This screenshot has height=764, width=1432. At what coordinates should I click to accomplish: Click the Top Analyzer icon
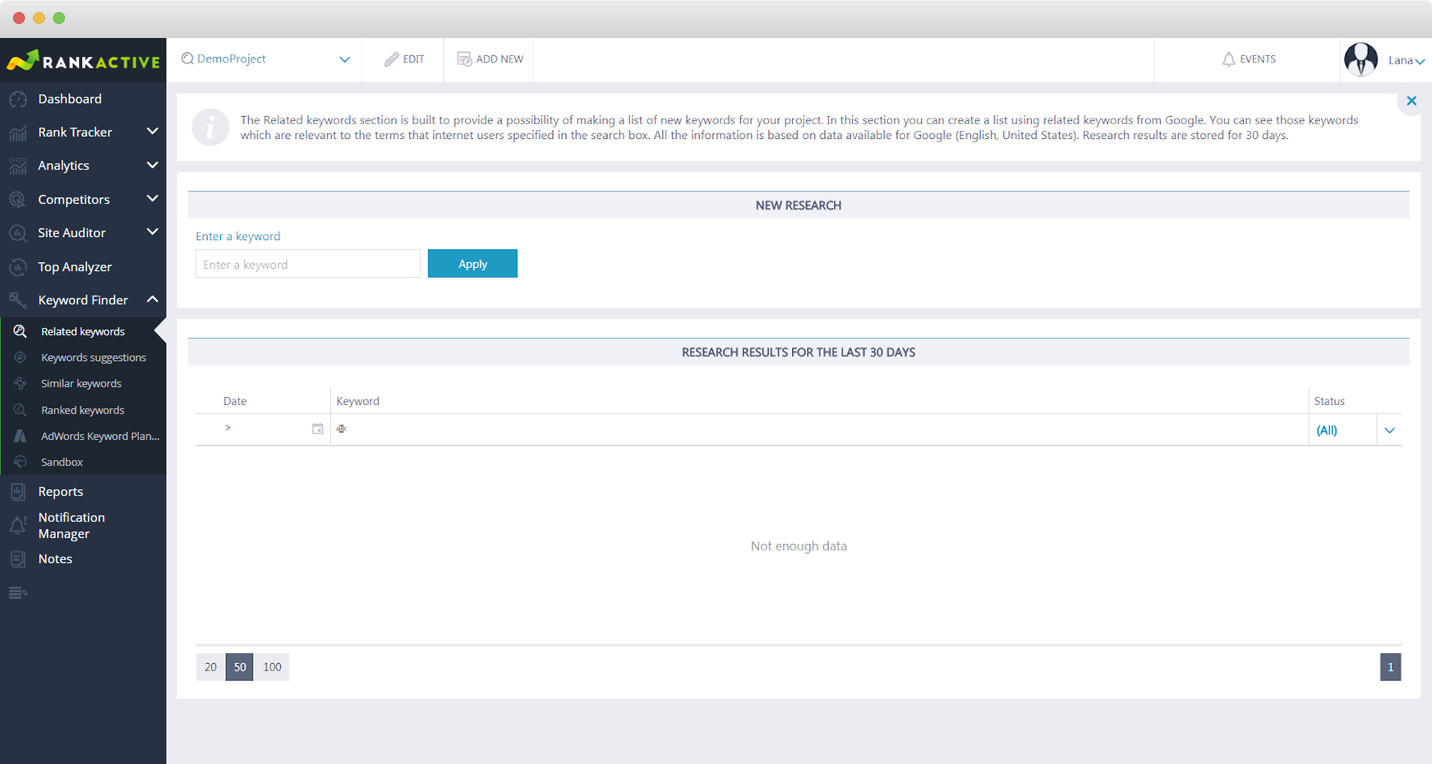click(x=17, y=267)
